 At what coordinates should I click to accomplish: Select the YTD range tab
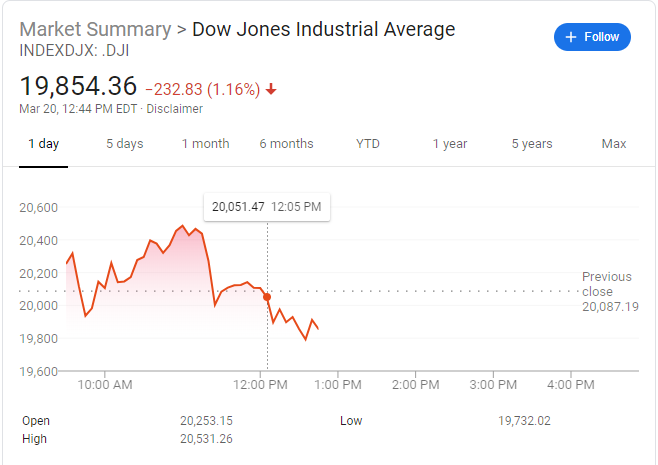tap(368, 144)
